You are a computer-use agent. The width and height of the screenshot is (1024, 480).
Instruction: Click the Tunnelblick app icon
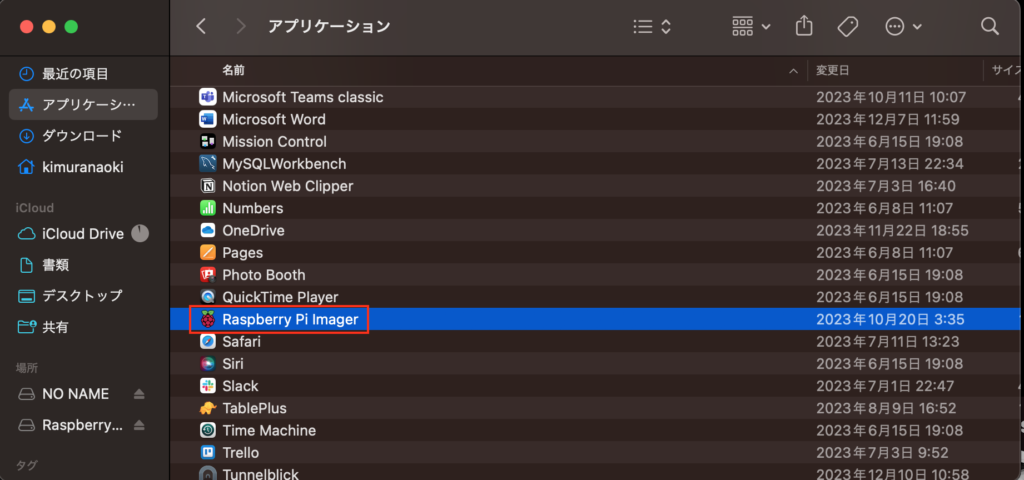pos(208,473)
